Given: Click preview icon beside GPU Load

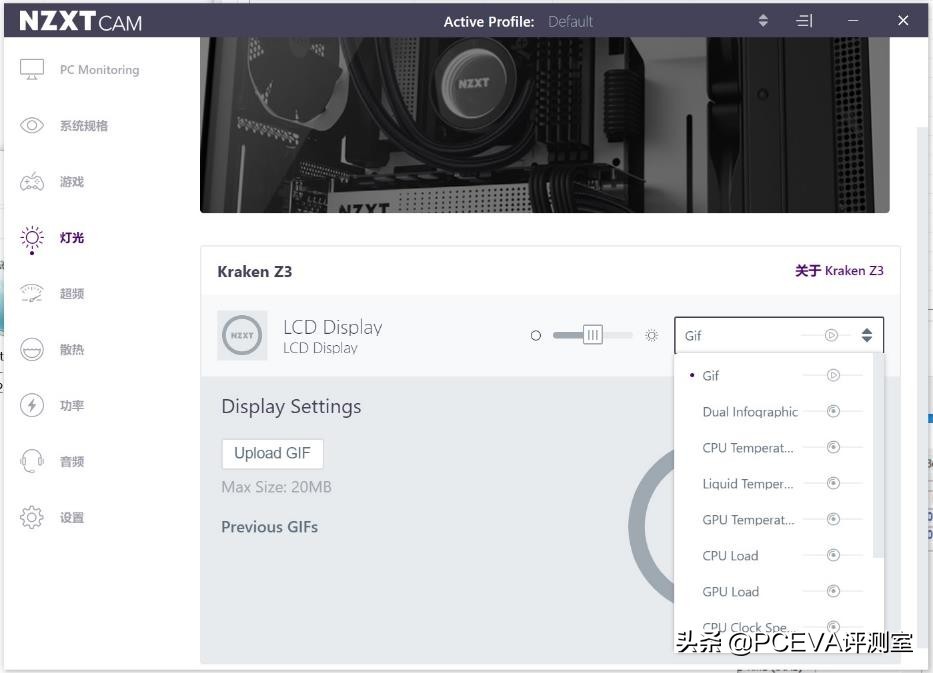Looking at the screenshot, I should (x=833, y=591).
